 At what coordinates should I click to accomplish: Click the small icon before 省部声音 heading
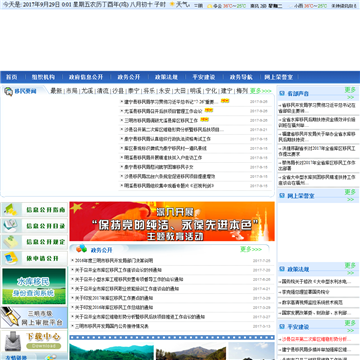click(282, 93)
